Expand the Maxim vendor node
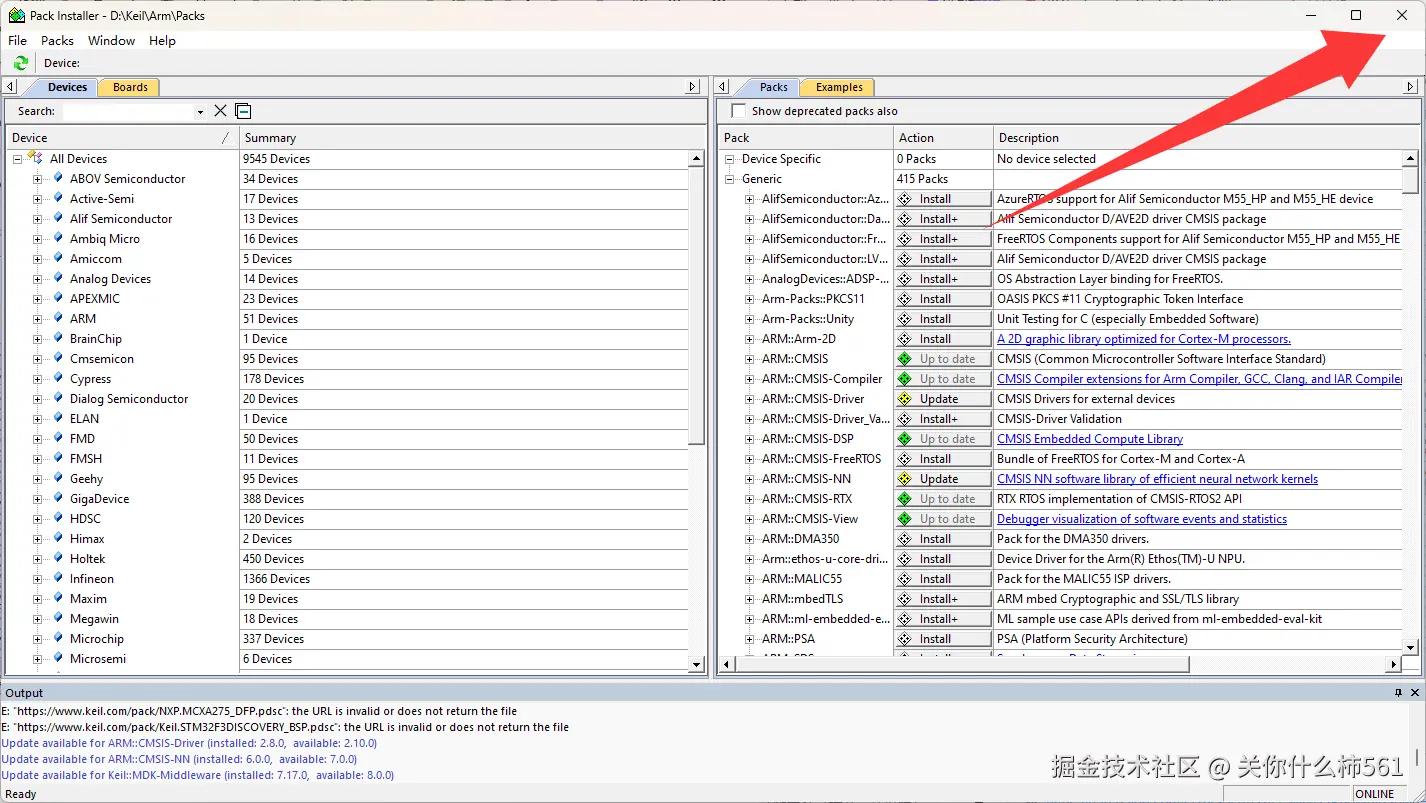Image resolution: width=1426 pixels, height=803 pixels. (37, 599)
